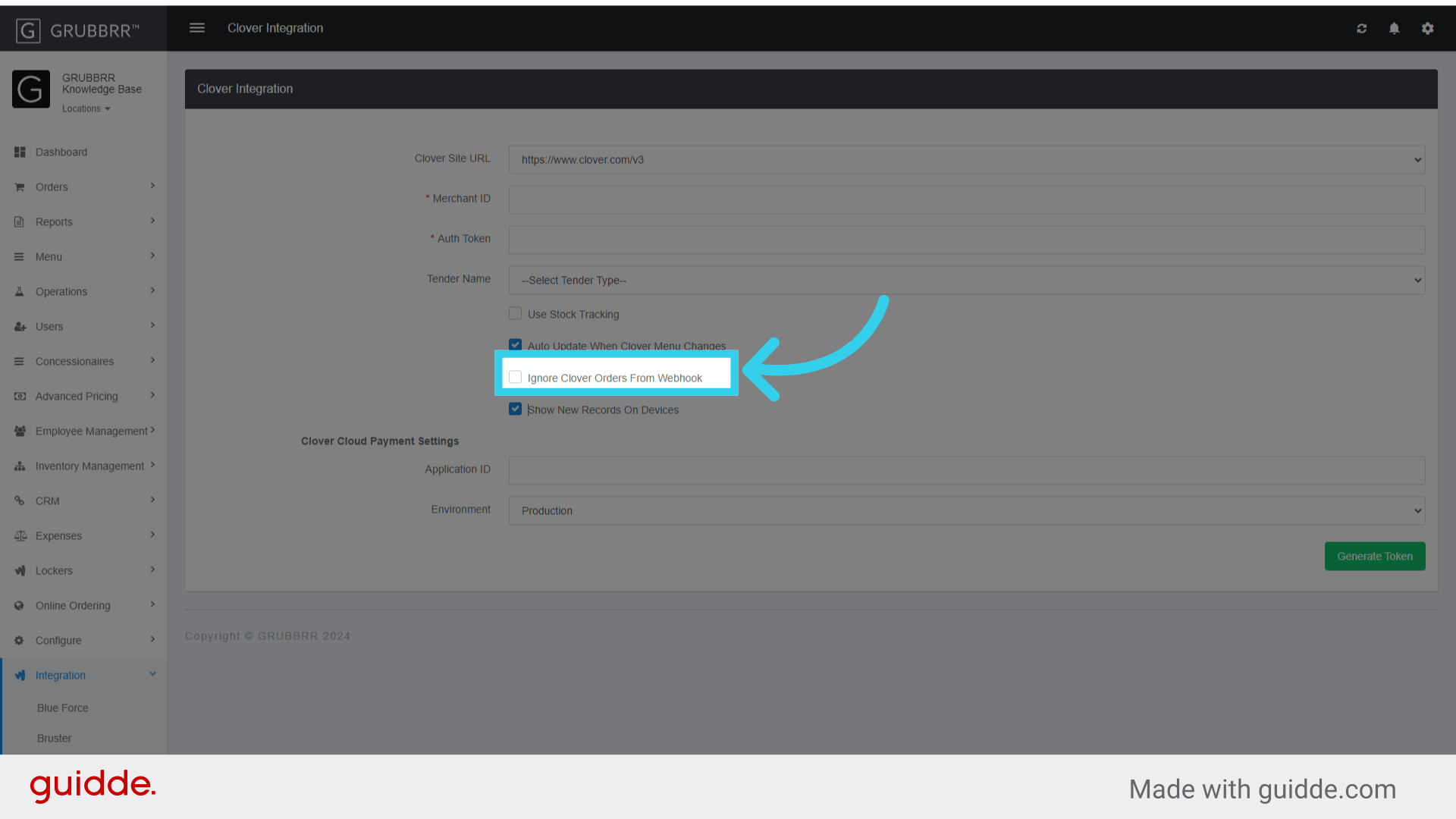Click the Online Ordering globe icon
This screenshot has height=819, width=1456.
(x=20, y=606)
